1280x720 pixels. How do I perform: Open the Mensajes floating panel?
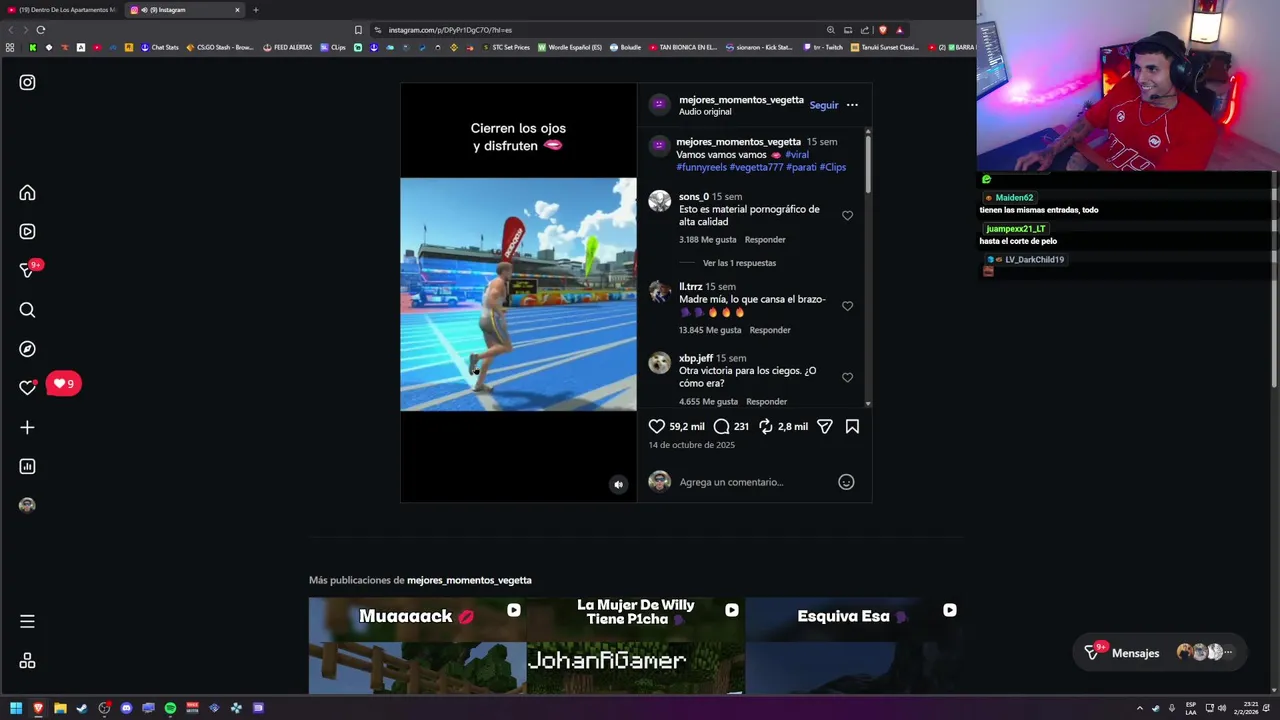pos(1159,653)
